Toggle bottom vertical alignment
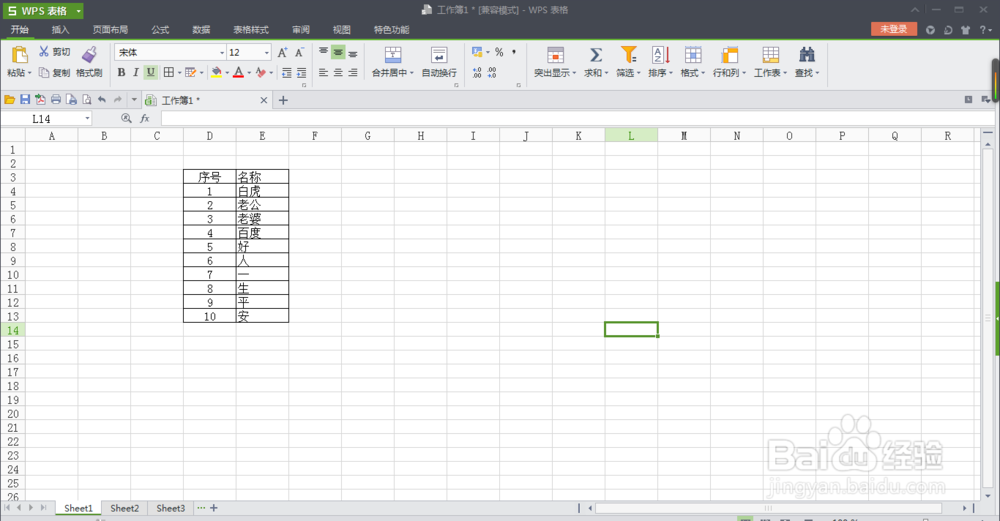The width and height of the screenshot is (1000, 521). click(353, 52)
